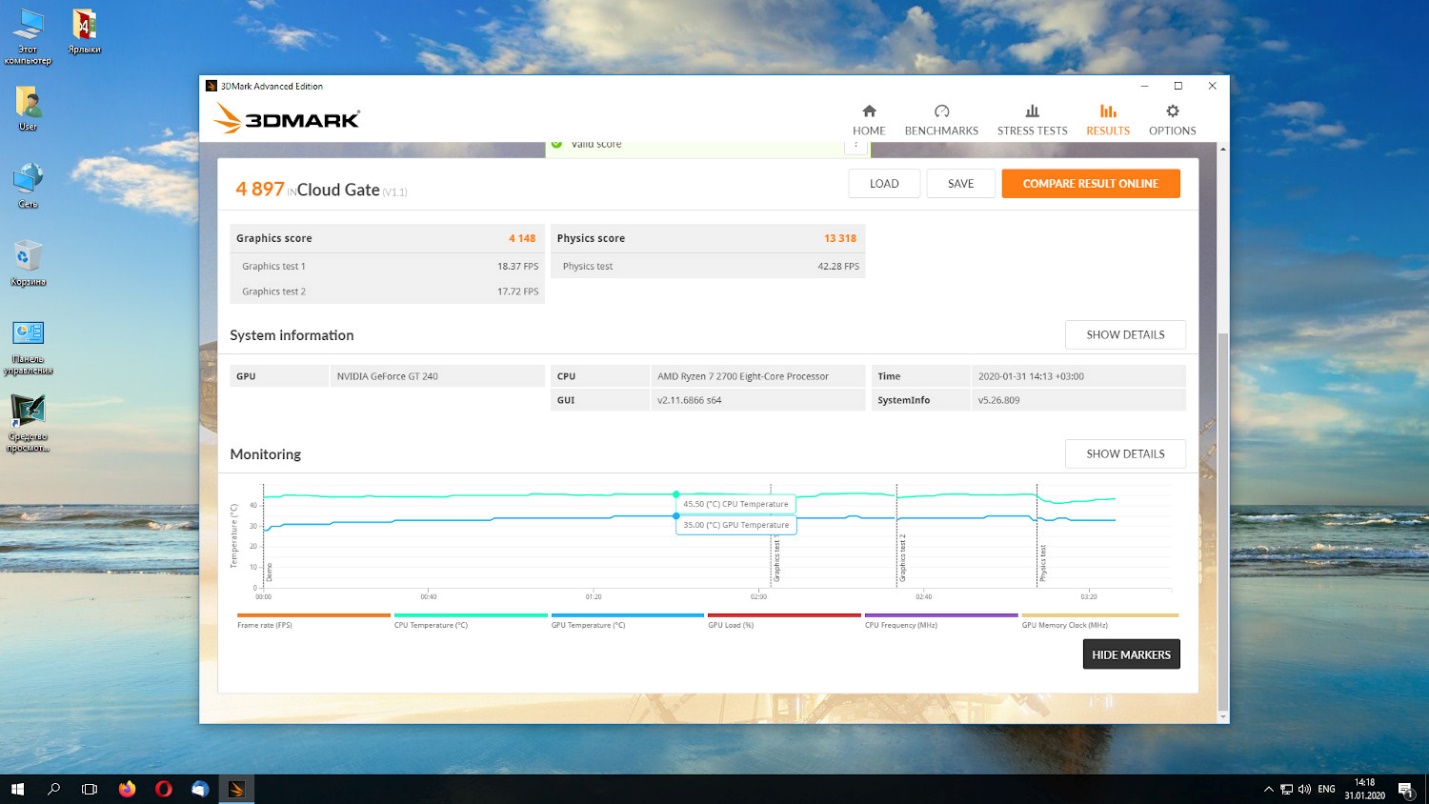Show details for Monitoring section
The height and width of the screenshot is (804, 1429).
[x=1124, y=454]
